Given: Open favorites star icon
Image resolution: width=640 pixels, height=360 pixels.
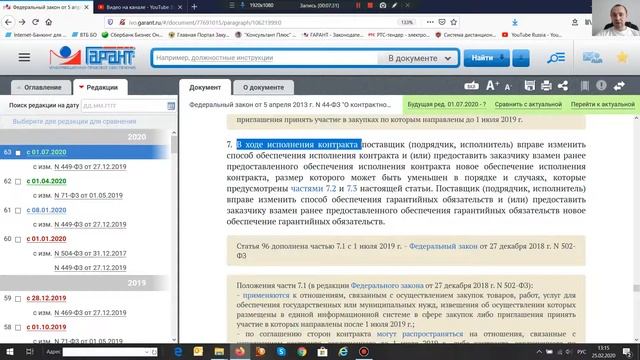Looking at the screenshot, I should 622,58.
